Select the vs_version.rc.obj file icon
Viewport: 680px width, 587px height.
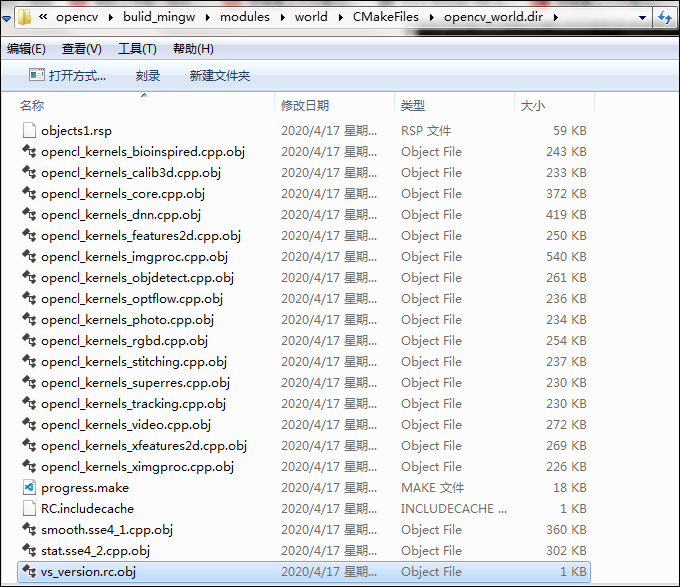tap(29, 571)
